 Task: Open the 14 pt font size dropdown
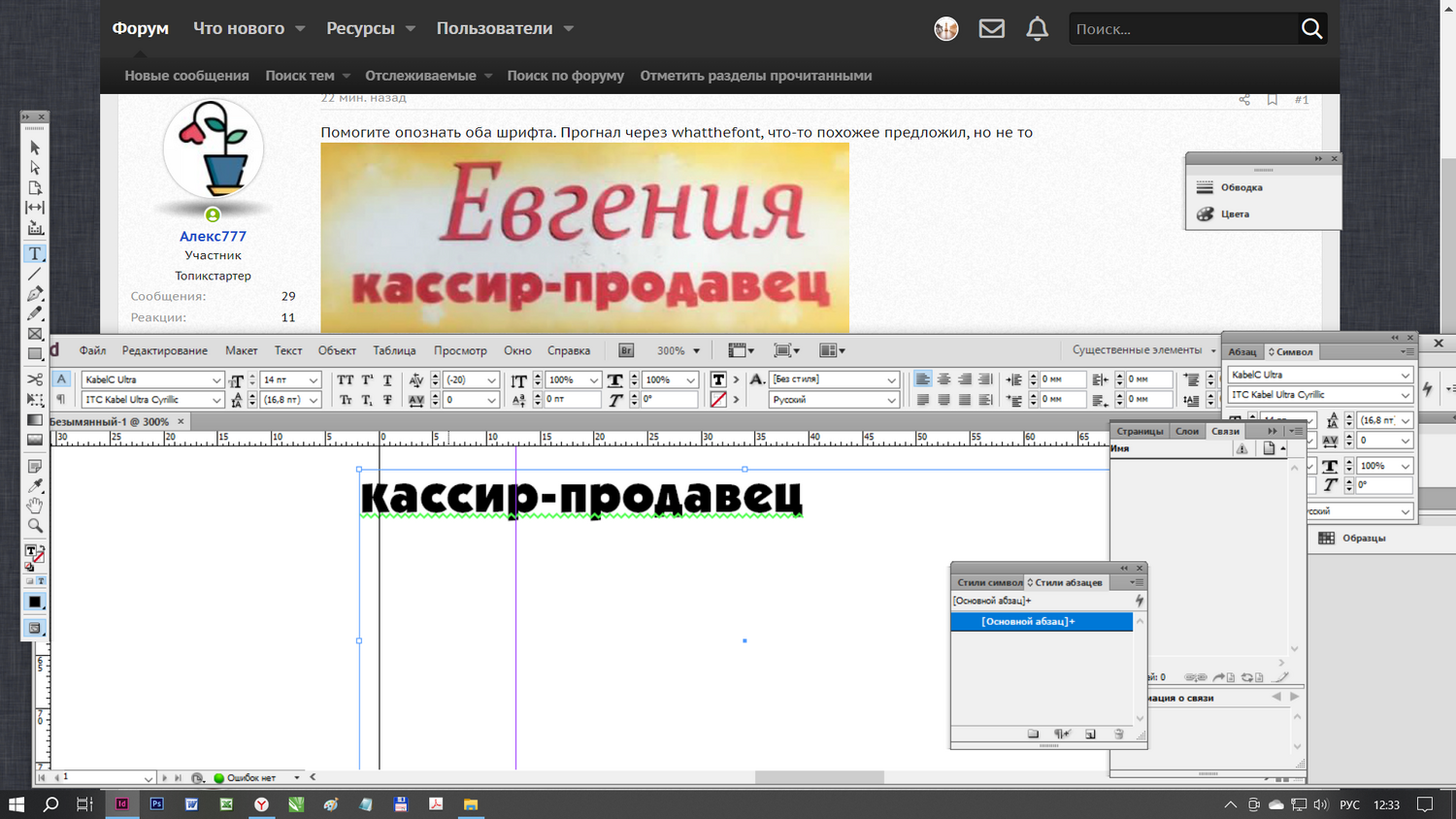pyautogui.click(x=313, y=379)
